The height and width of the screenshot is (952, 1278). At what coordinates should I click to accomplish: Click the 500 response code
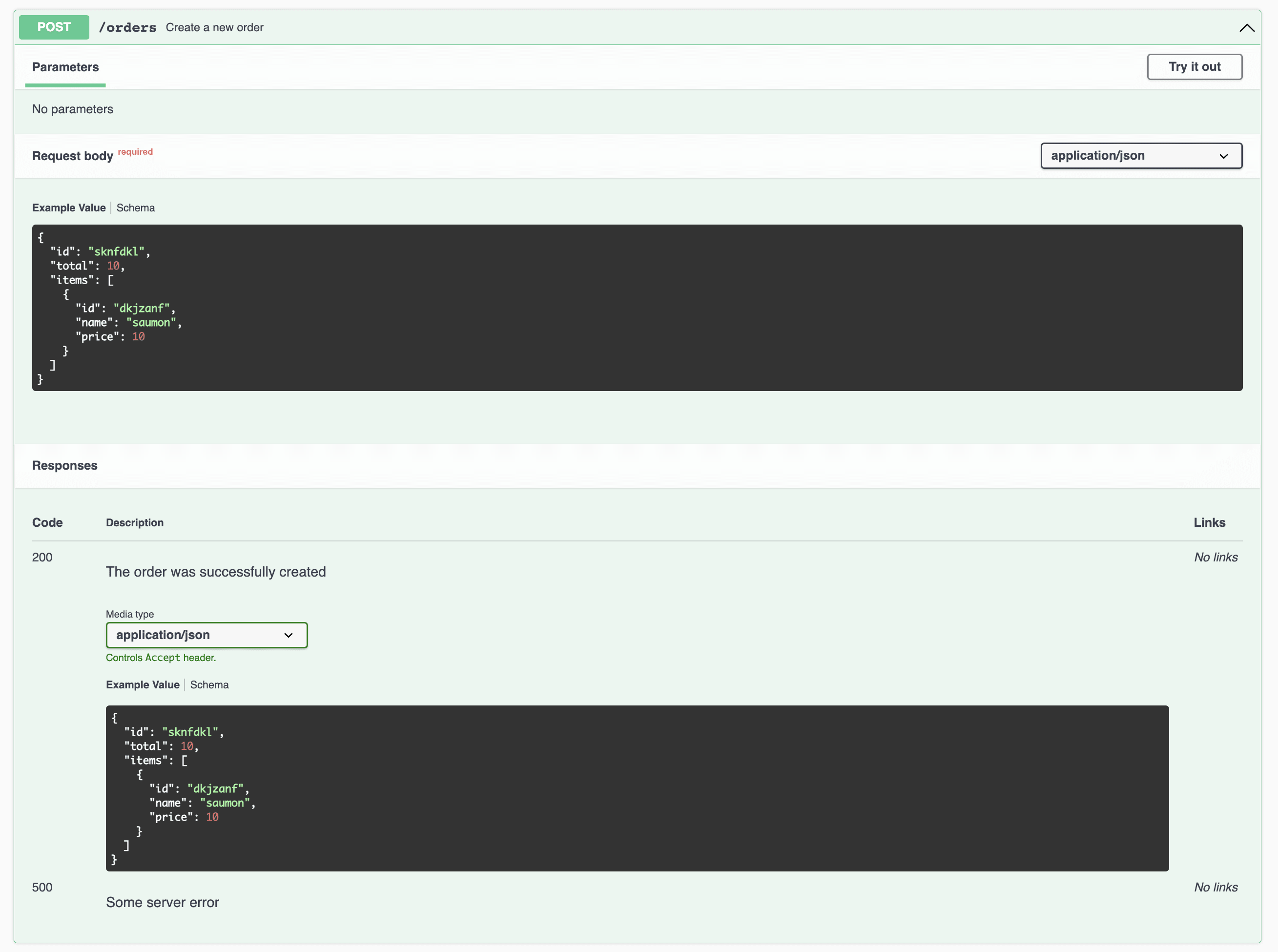pos(42,888)
